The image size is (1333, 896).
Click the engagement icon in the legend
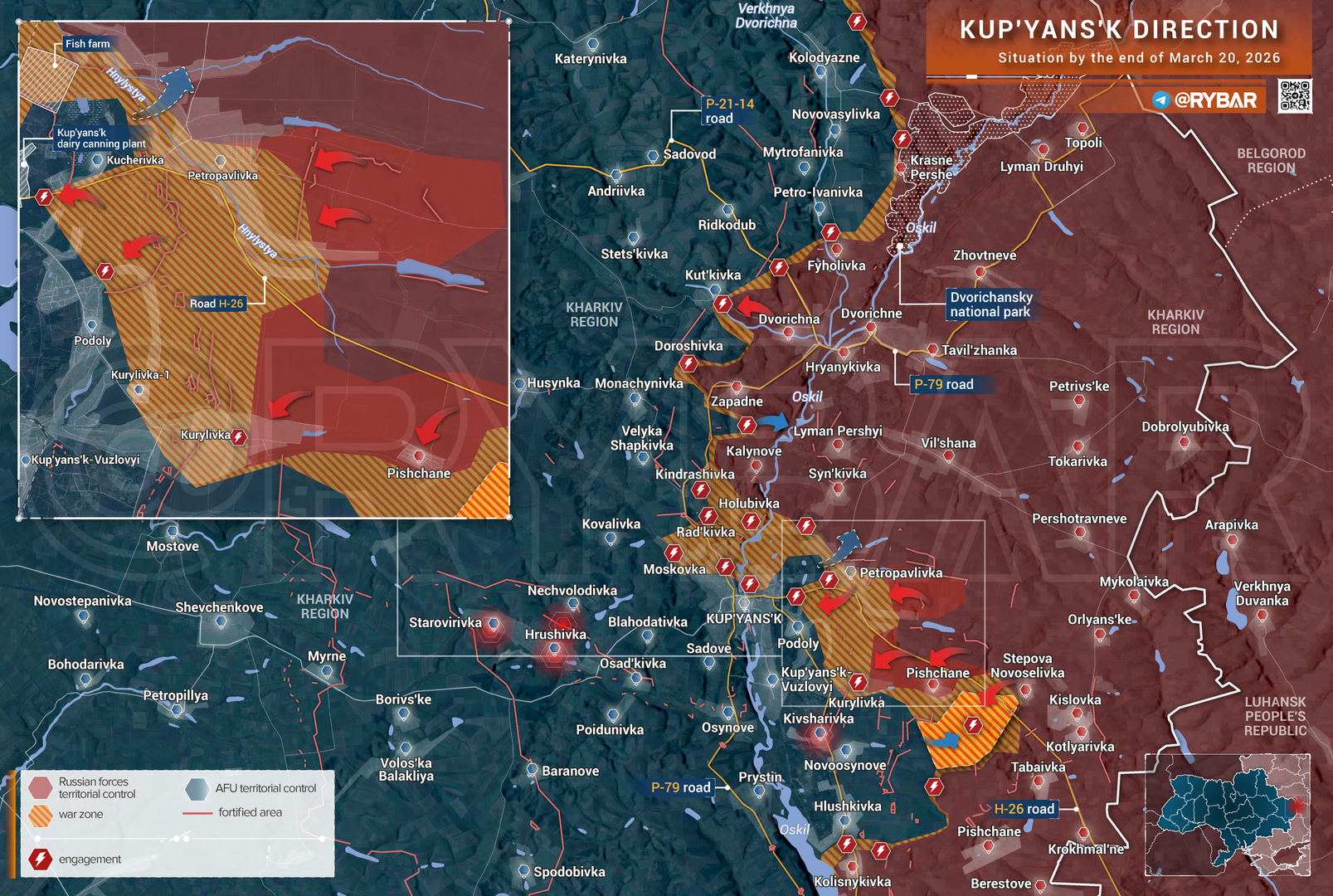[x=40, y=859]
